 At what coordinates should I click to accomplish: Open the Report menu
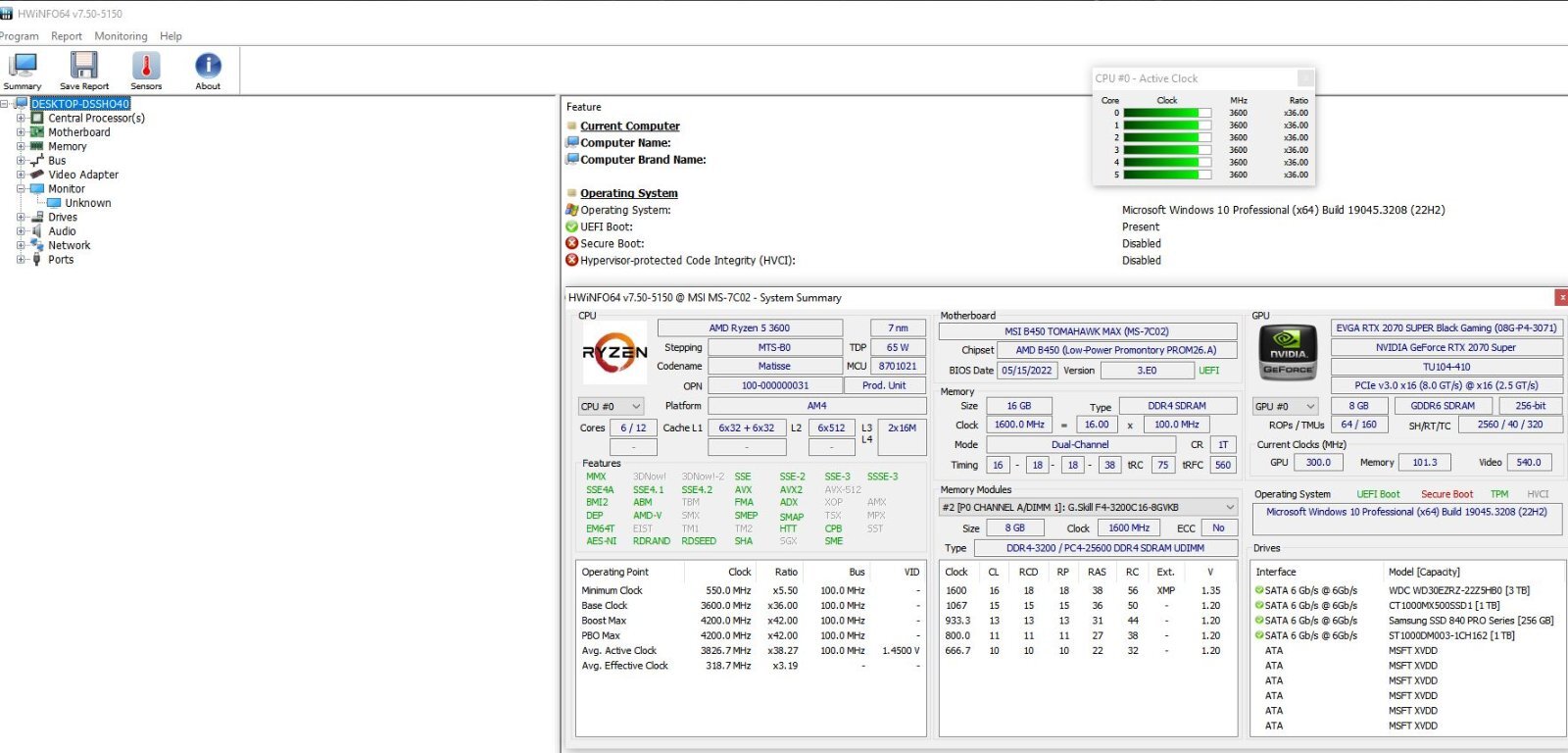coord(67,36)
